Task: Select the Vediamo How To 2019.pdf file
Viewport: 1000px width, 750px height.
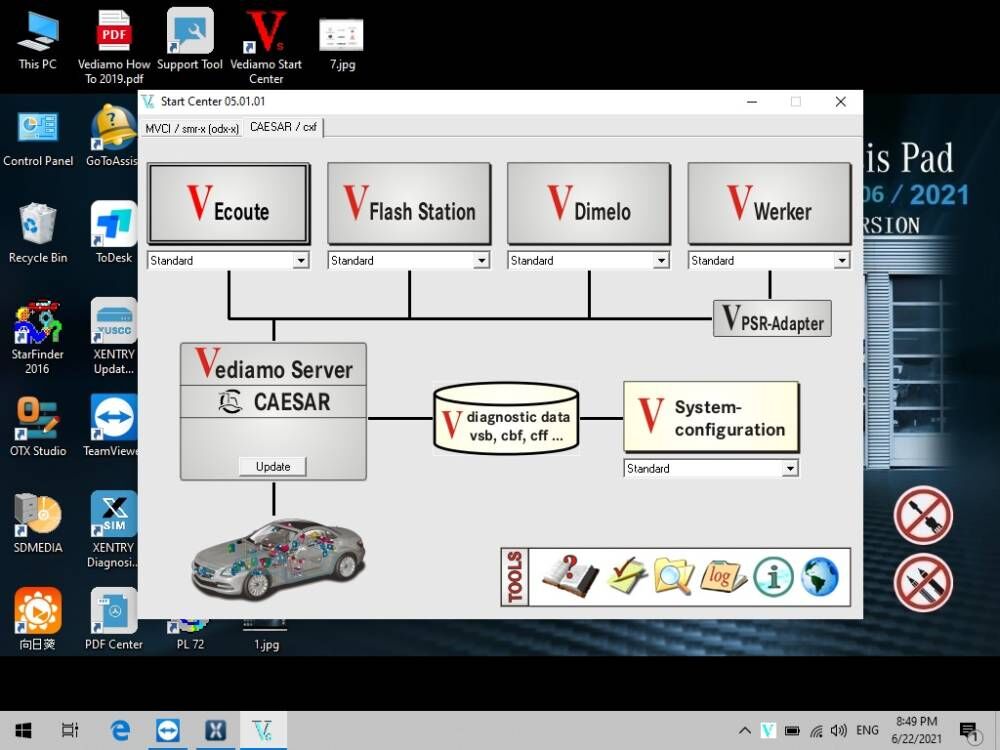Action: click(x=114, y=47)
